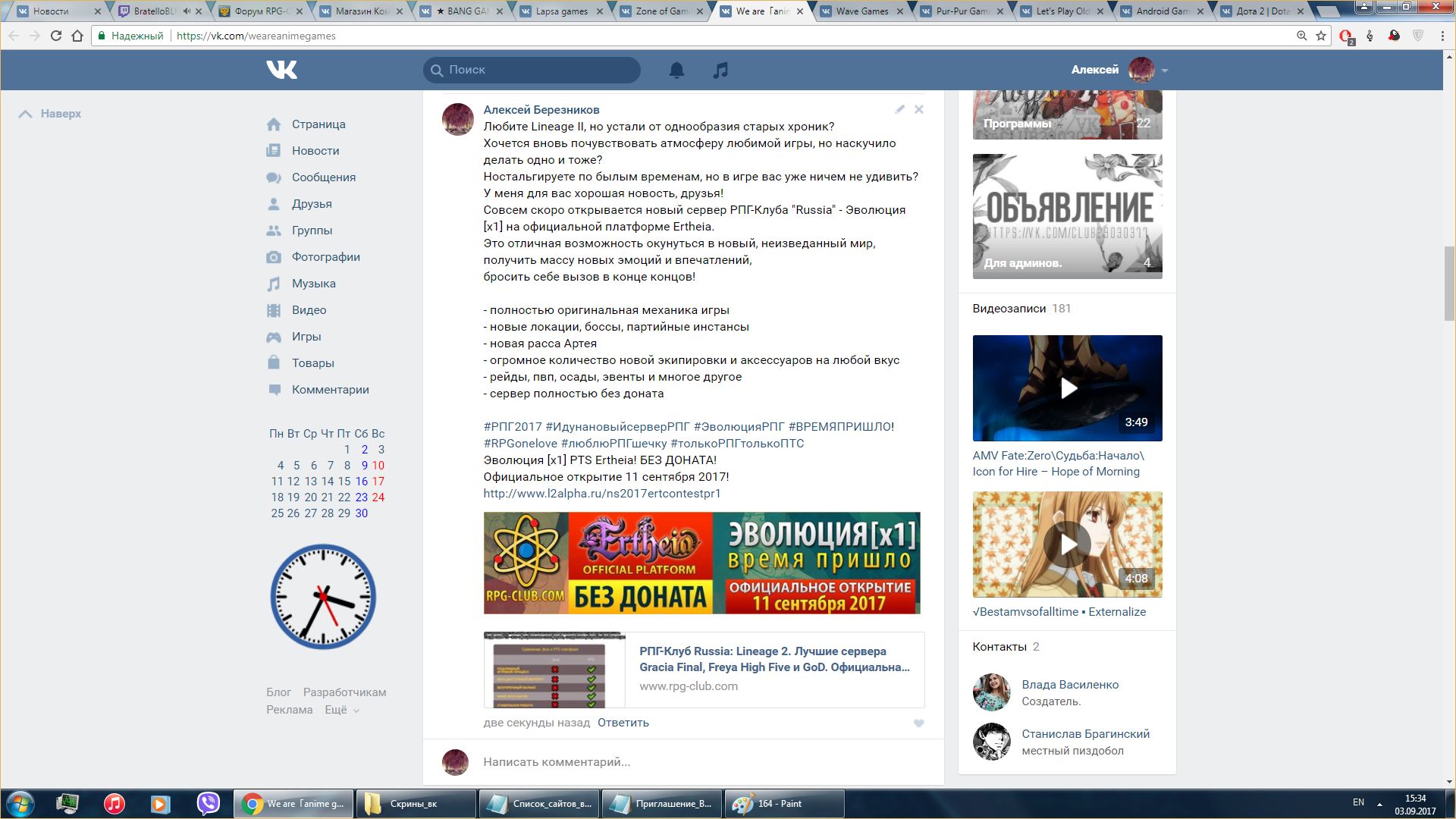1456x819 pixels.
Task: Reload the page in Chrome
Action: coord(56,36)
